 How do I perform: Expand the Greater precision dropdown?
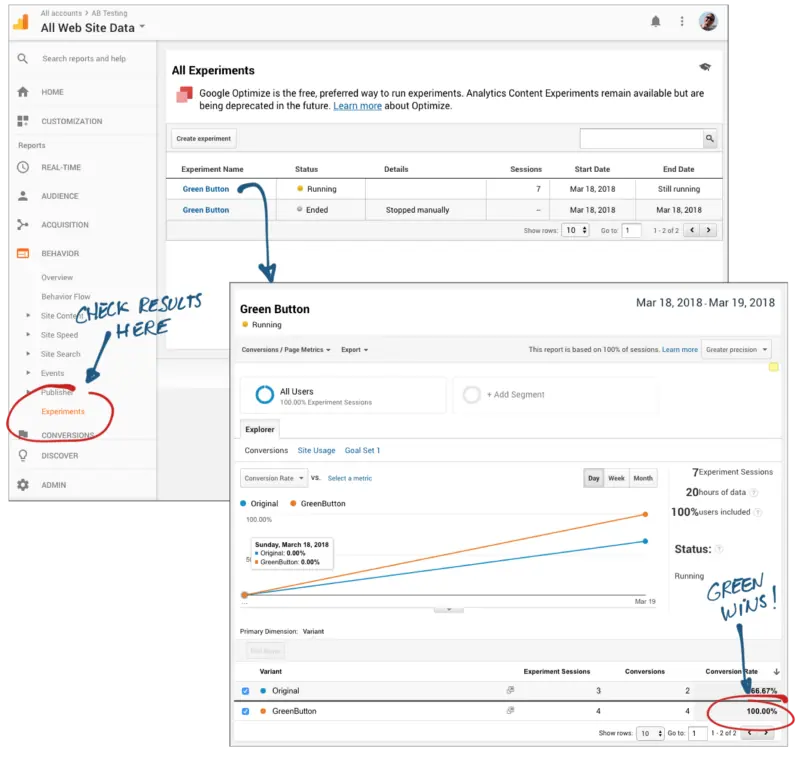(x=736, y=349)
